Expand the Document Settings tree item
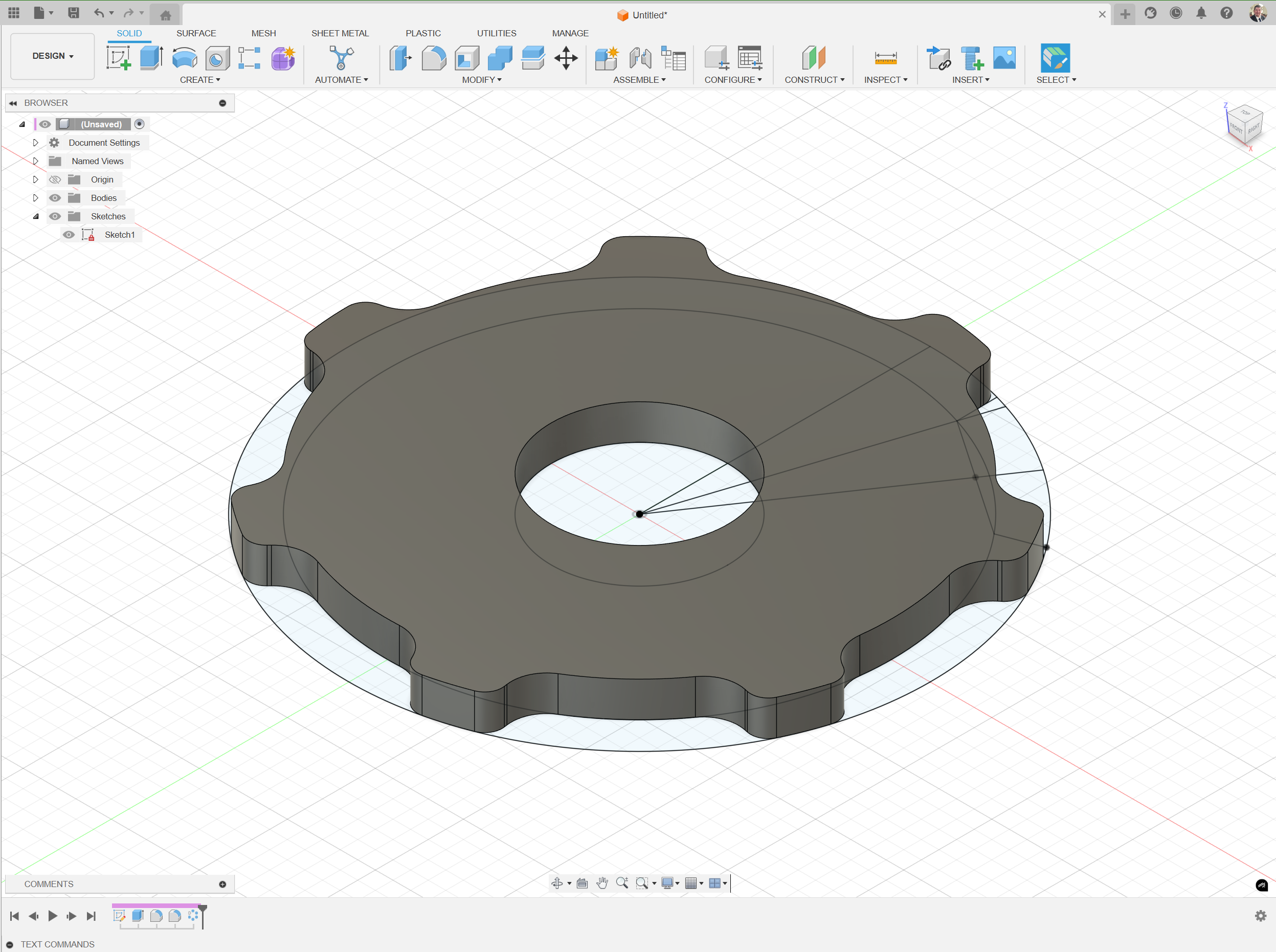The width and height of the screenshot is (1276, 952). point(35,142)
